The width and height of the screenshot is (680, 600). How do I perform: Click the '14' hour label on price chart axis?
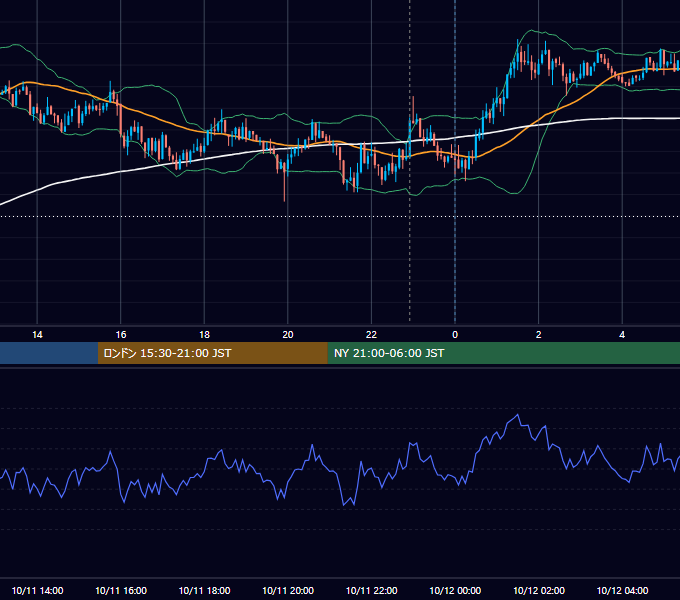37,335
